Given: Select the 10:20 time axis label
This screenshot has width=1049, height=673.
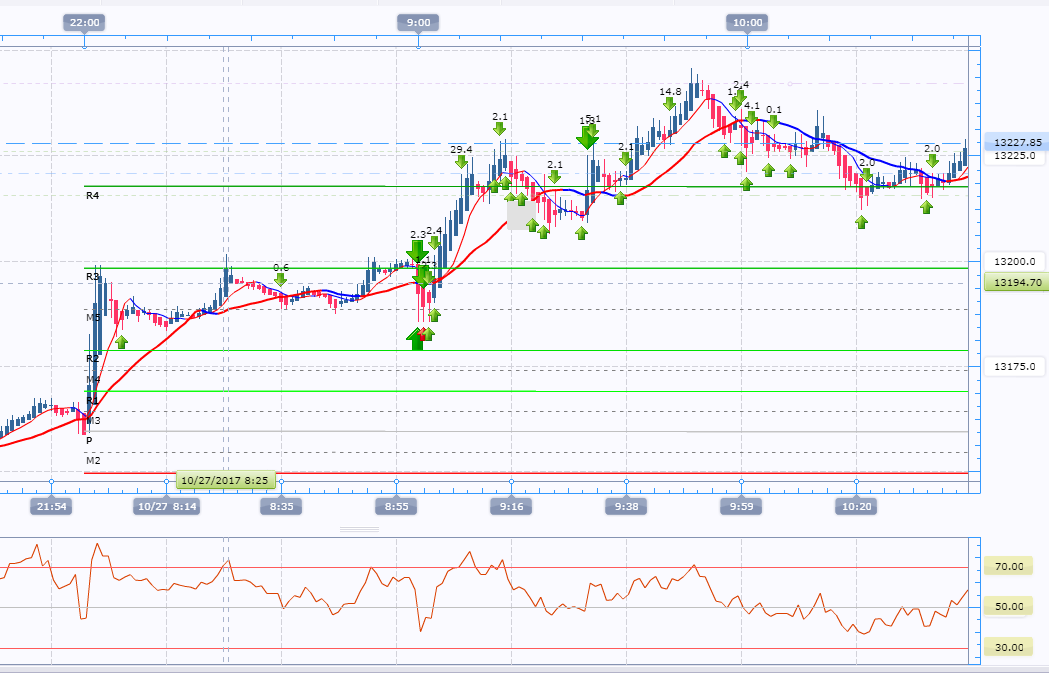Looking at the screenshot, I should pyautogui.click(x=856, y=506).
